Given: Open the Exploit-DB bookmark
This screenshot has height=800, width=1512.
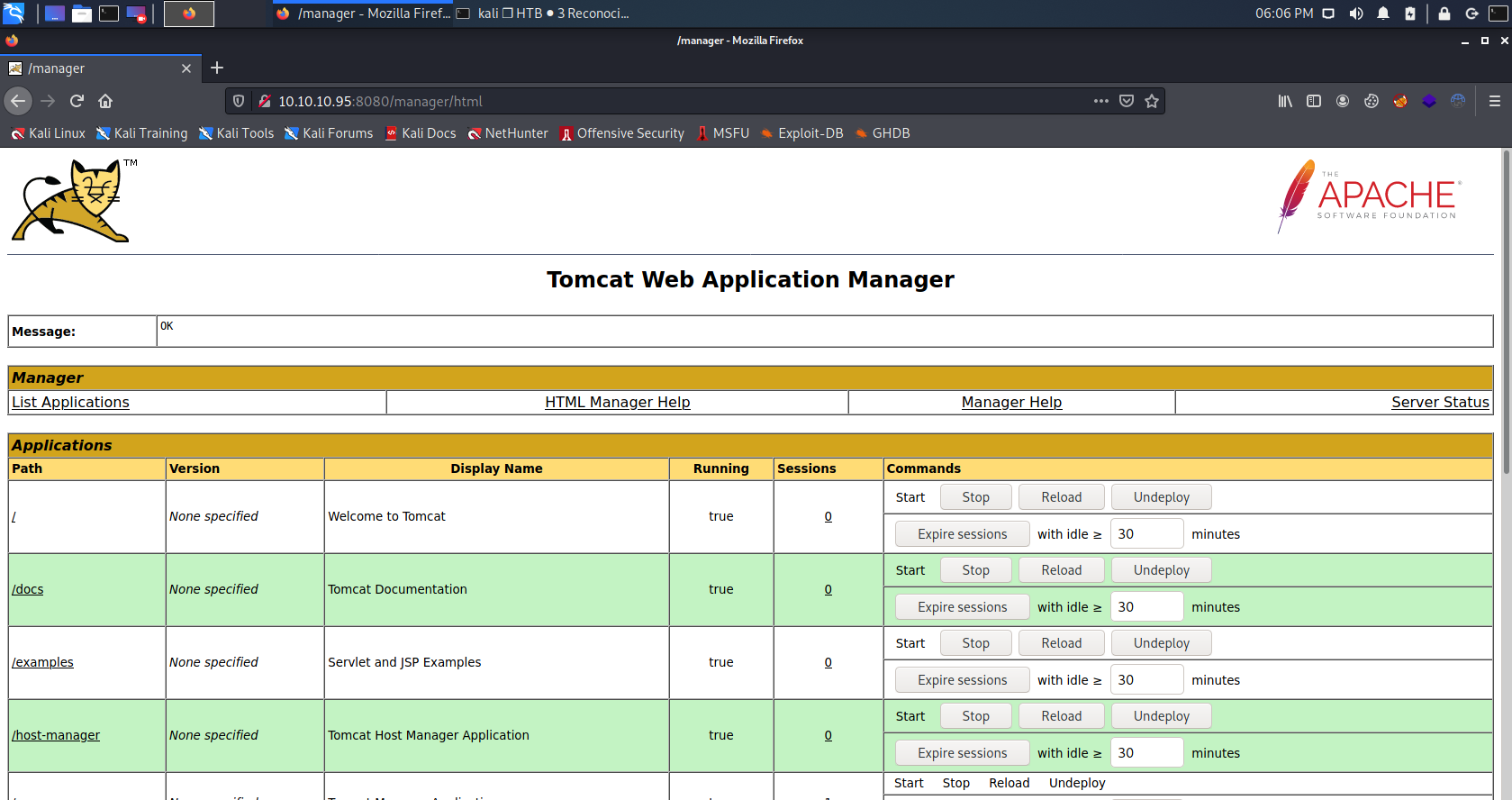Looking at the screenshot, I should click(x=801, y=133).
